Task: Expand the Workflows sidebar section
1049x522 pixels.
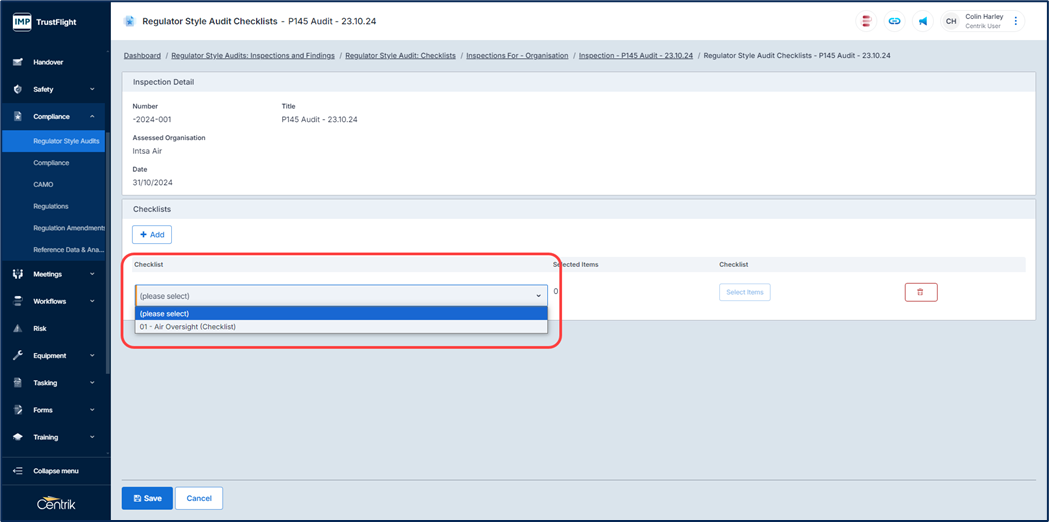Action: (92, 301)
